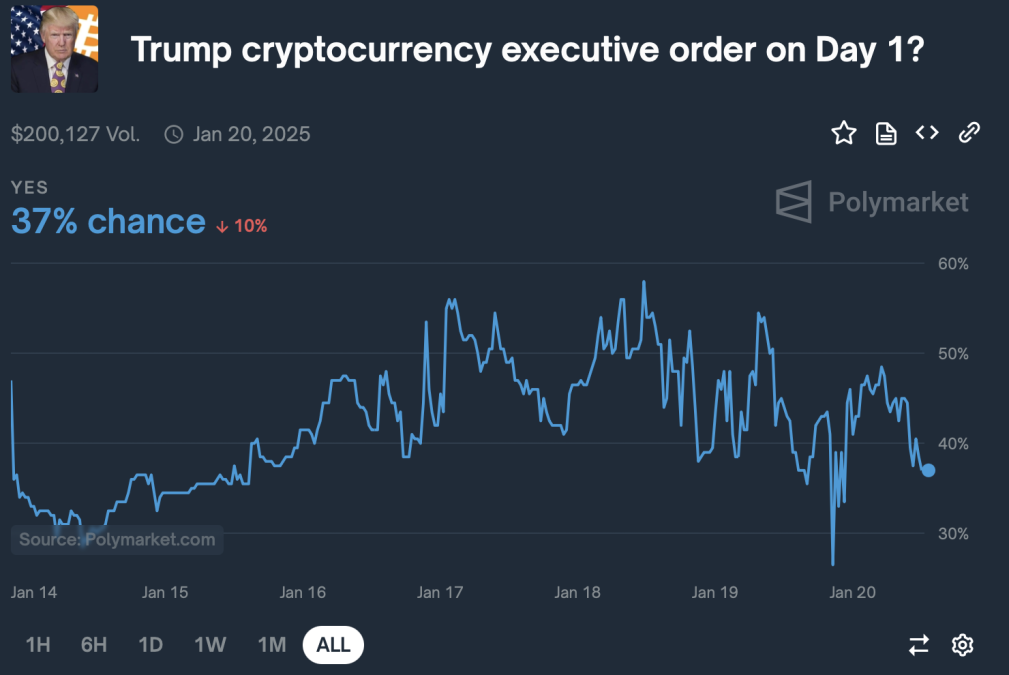Open the document details icon
The height and width of the screenshot is (675, 1009).
886,133
